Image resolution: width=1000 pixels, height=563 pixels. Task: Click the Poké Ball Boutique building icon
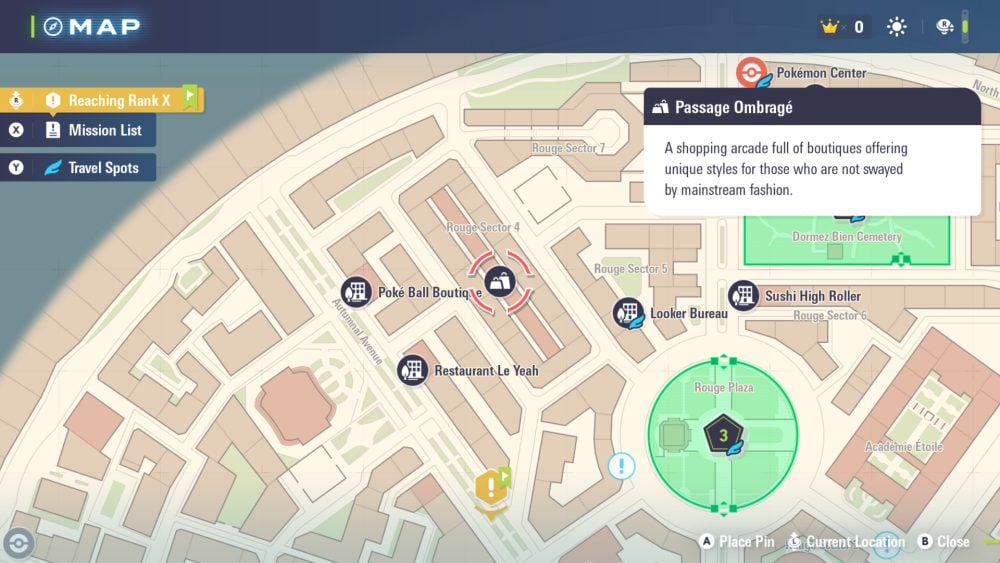pos(357,293)
